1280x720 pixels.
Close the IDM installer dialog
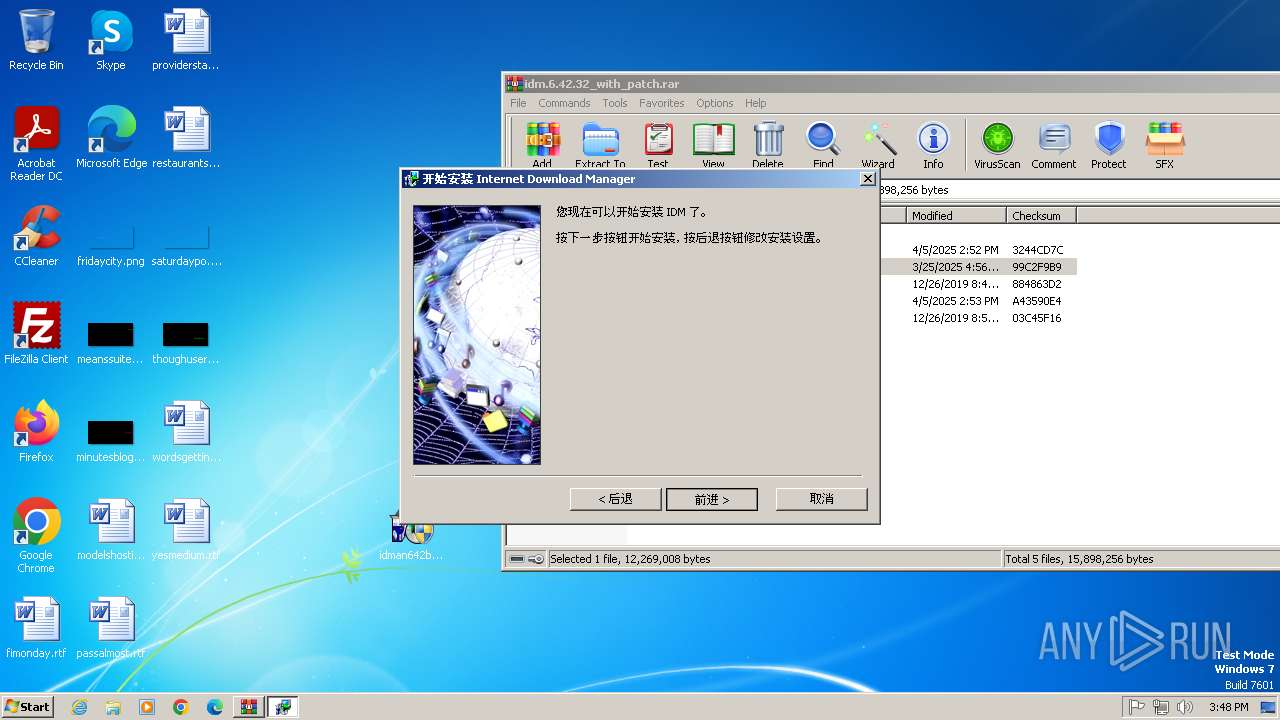(x=868, y=179)
